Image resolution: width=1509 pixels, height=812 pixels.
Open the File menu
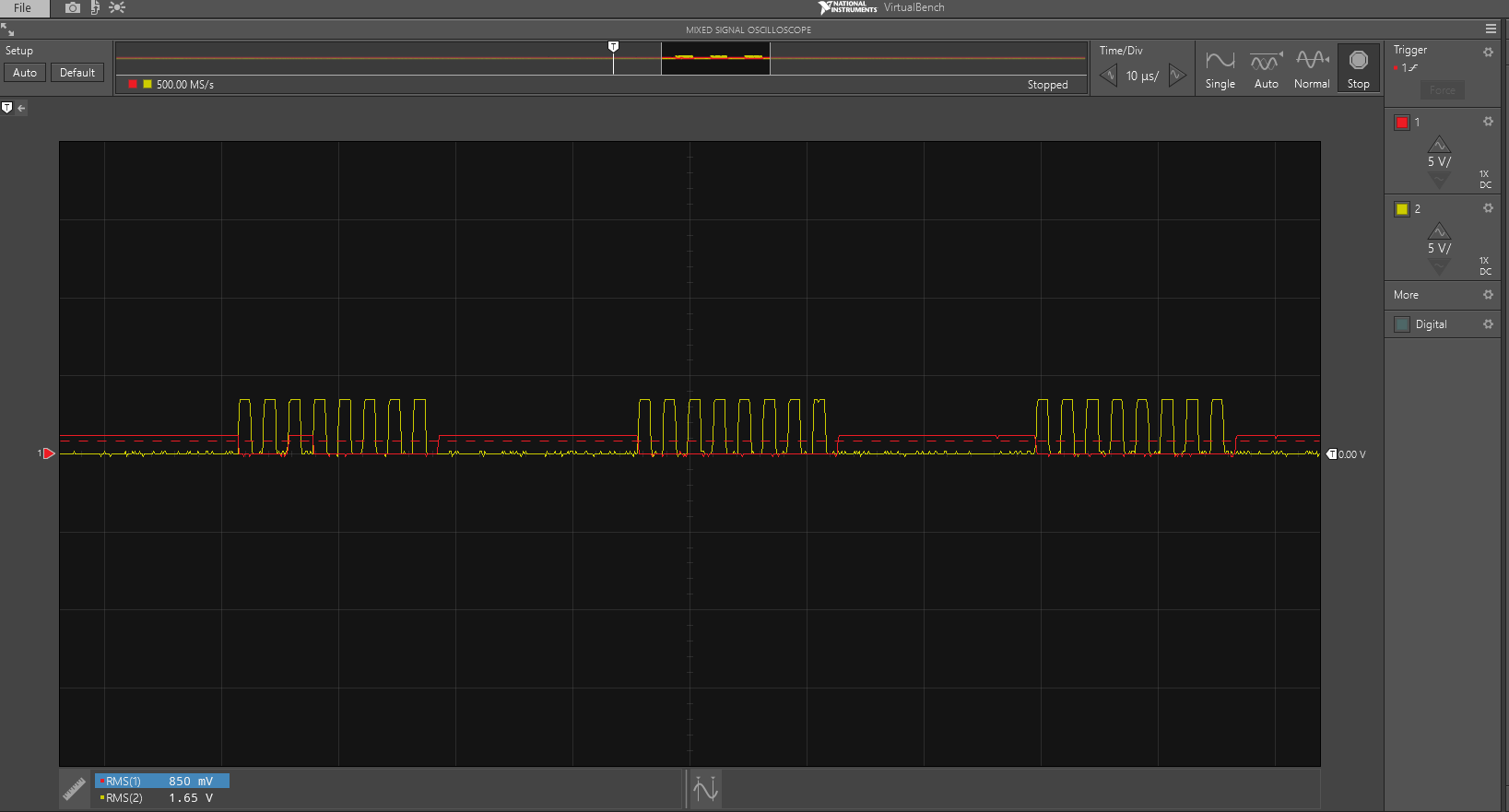pyautogui.click(x=22, y=7)
